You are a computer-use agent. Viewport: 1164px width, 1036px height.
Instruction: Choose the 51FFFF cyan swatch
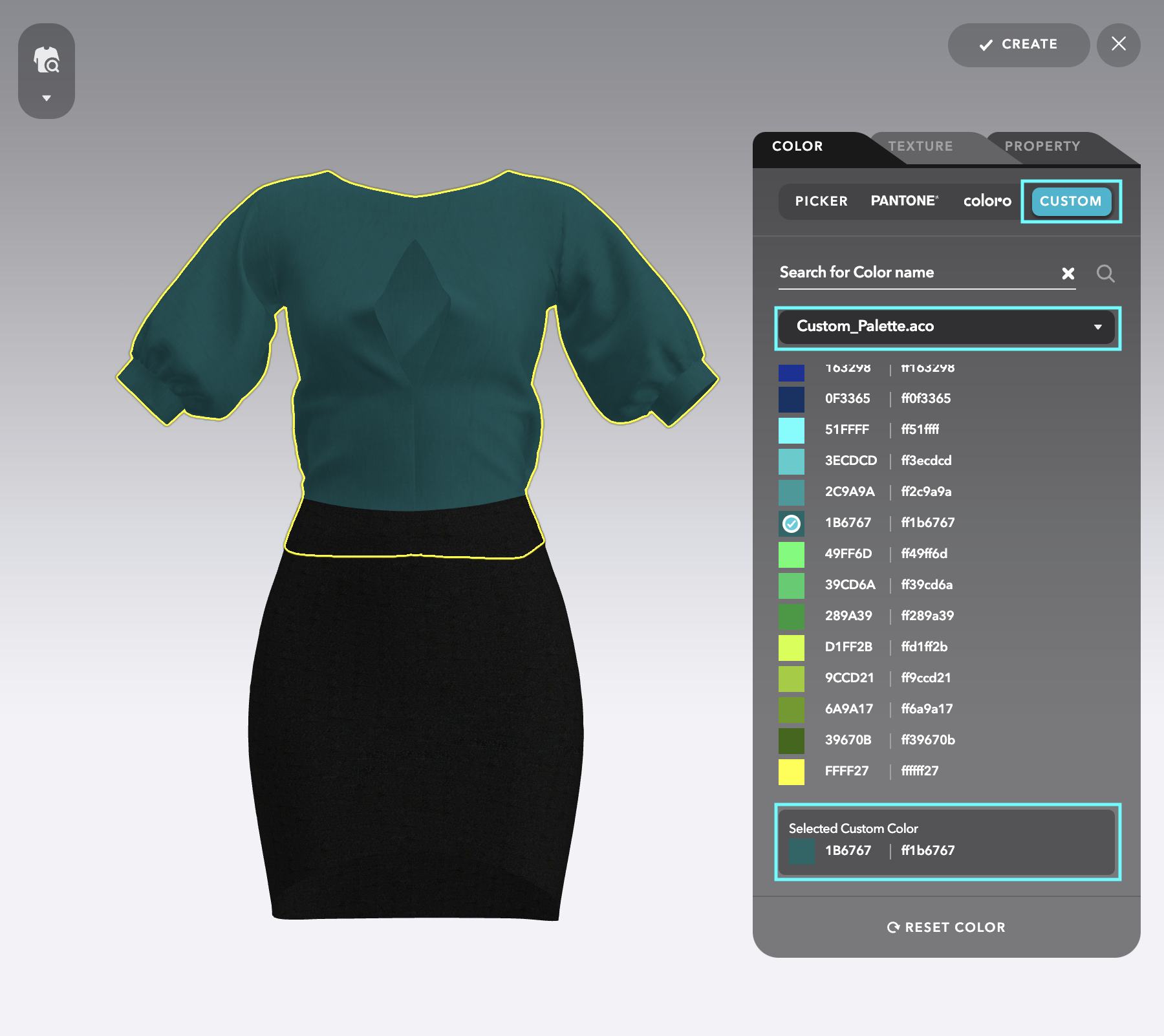[x=792, y=430]
